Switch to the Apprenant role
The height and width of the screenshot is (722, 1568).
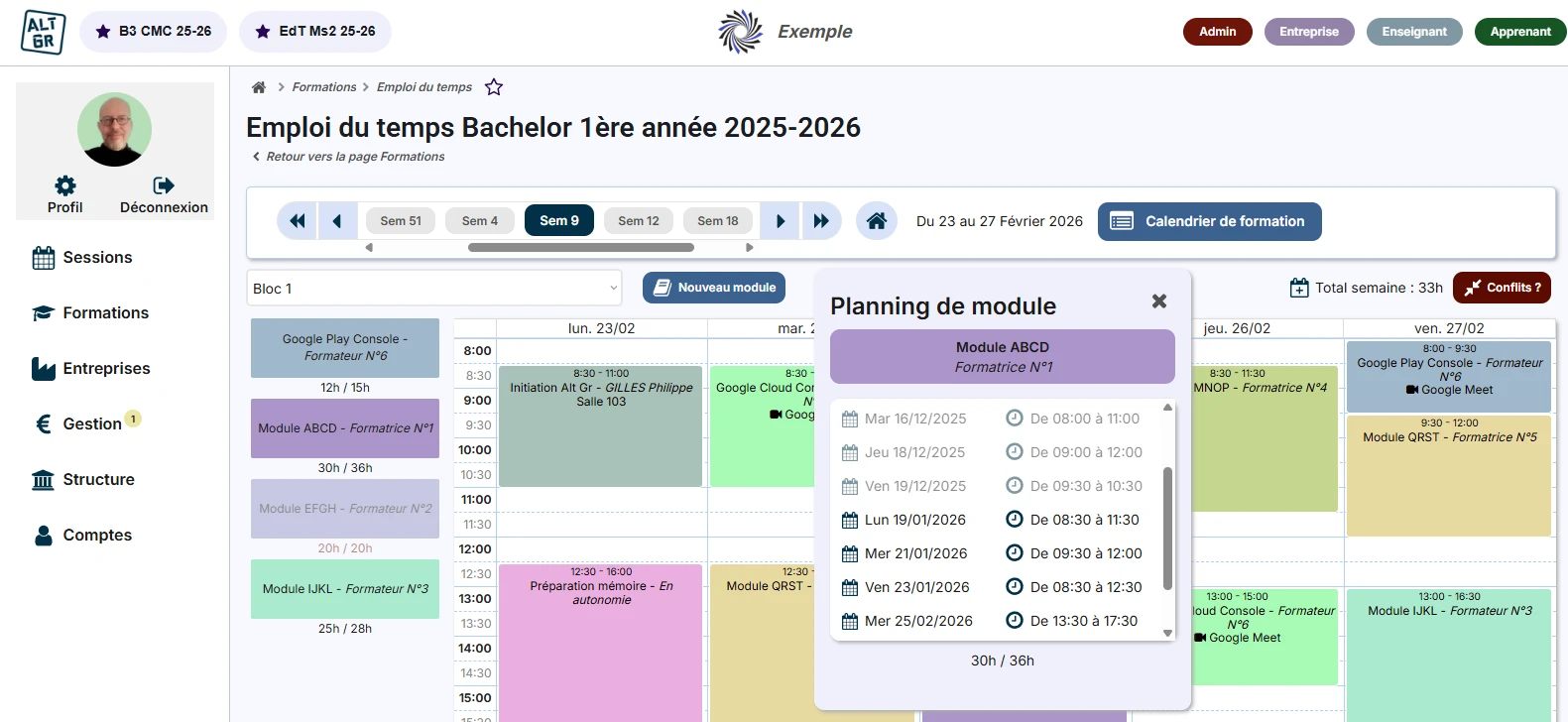(x=1519, y=32)
